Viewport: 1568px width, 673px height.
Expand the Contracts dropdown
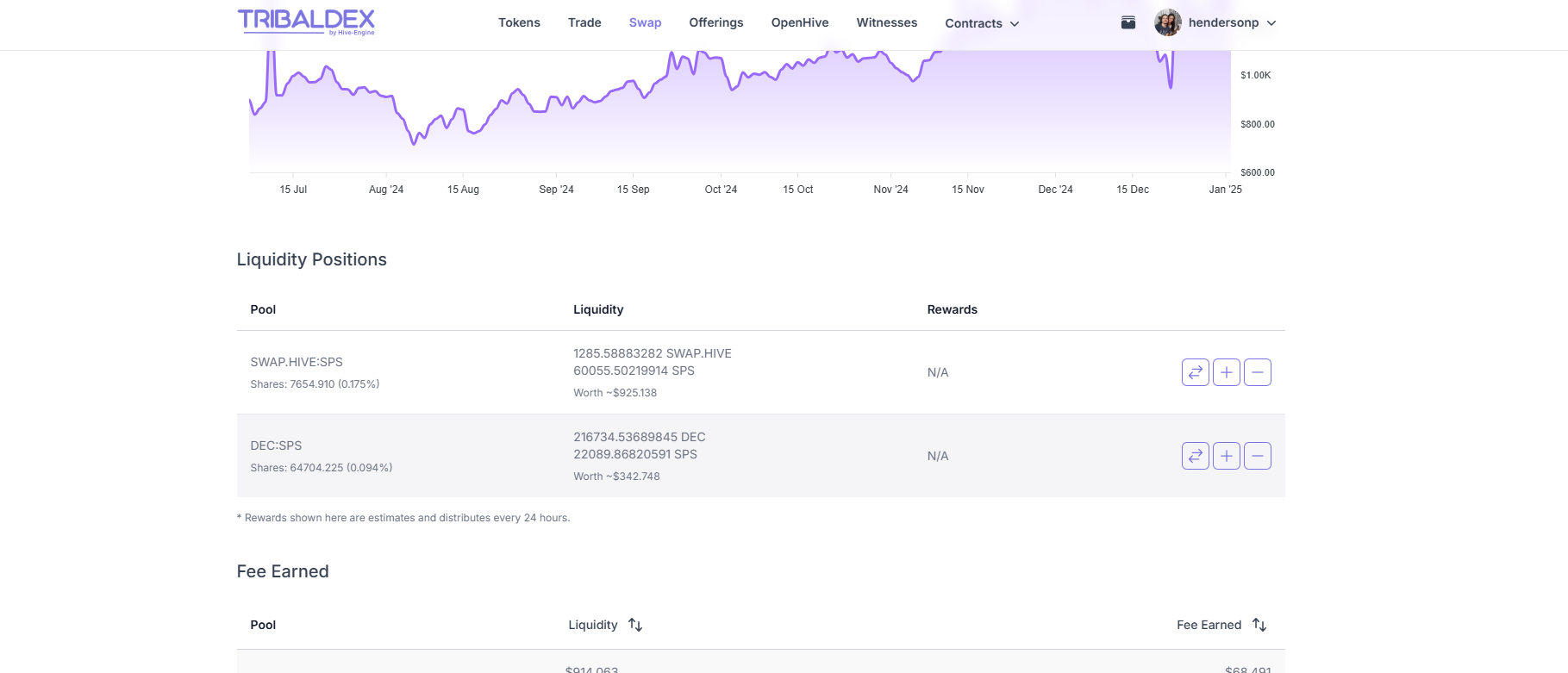pos(983,23)
